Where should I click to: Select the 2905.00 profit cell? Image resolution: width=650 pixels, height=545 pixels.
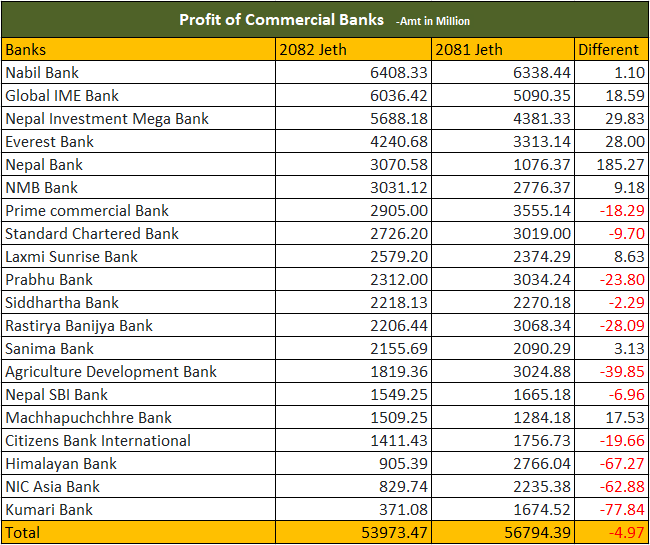[354, 211]
